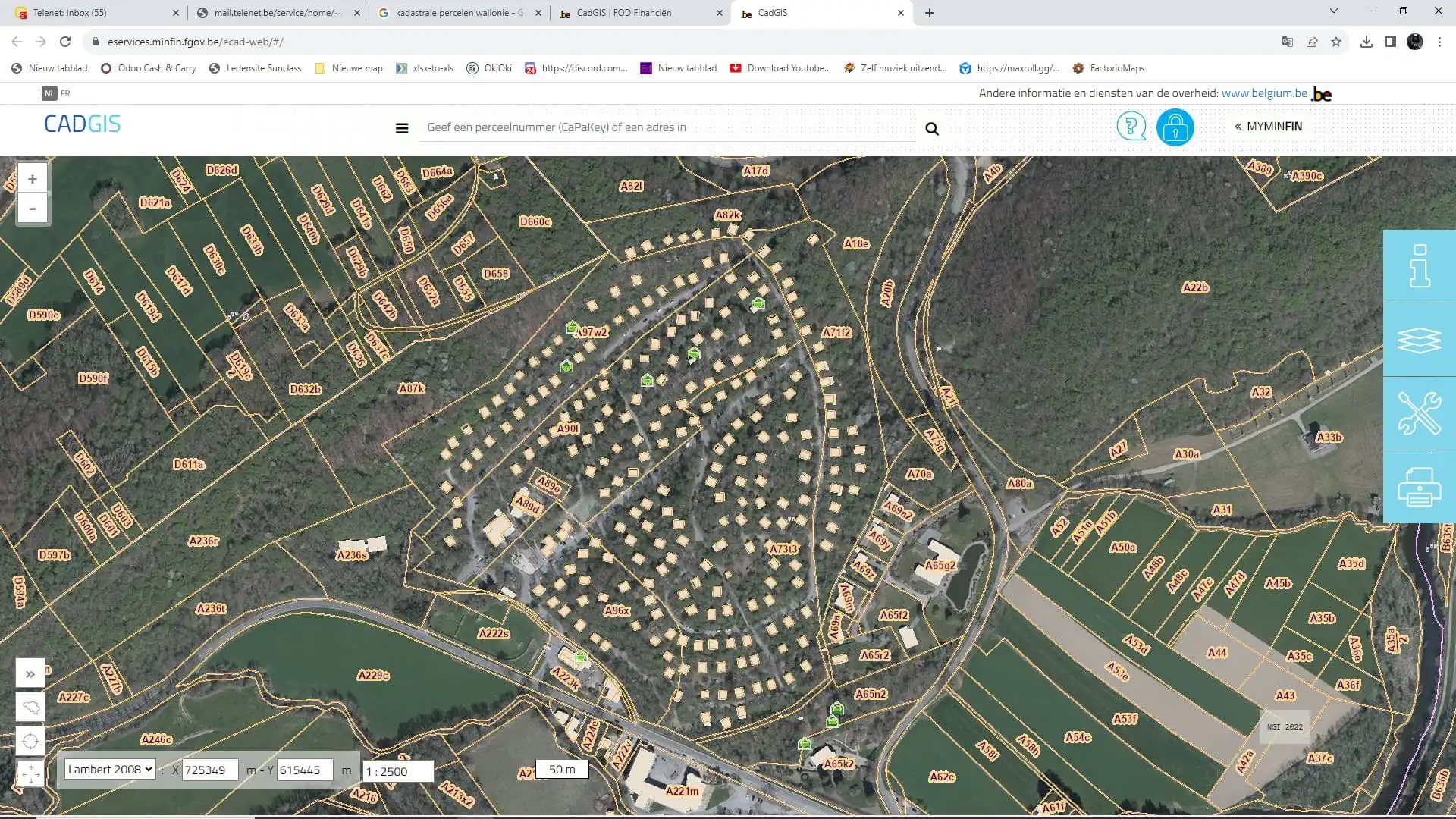The height and width of the screenshot is (819, 1456).
Task: Open the Layers panel icon
Action: (x=1420, y=340)
